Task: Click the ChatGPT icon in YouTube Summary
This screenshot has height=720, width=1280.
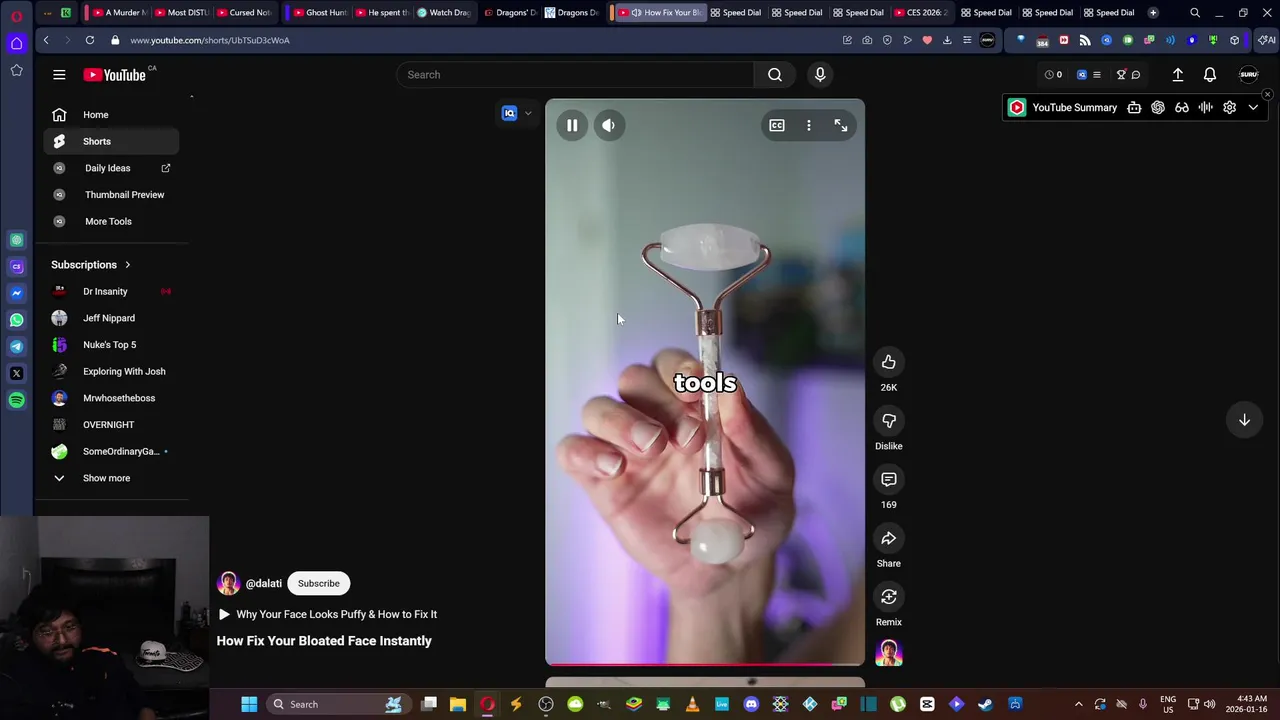Action: point(1158,108)
